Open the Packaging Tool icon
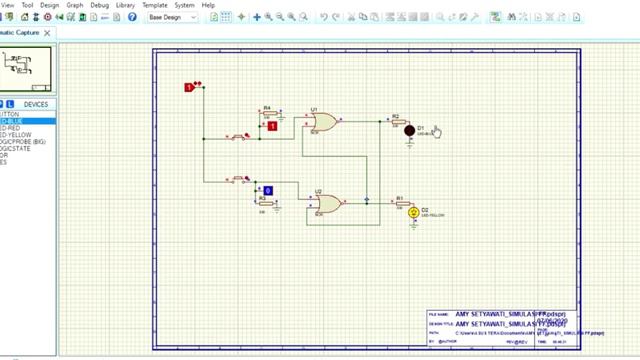The image size is (640, 360). click(x=463, y=17)
